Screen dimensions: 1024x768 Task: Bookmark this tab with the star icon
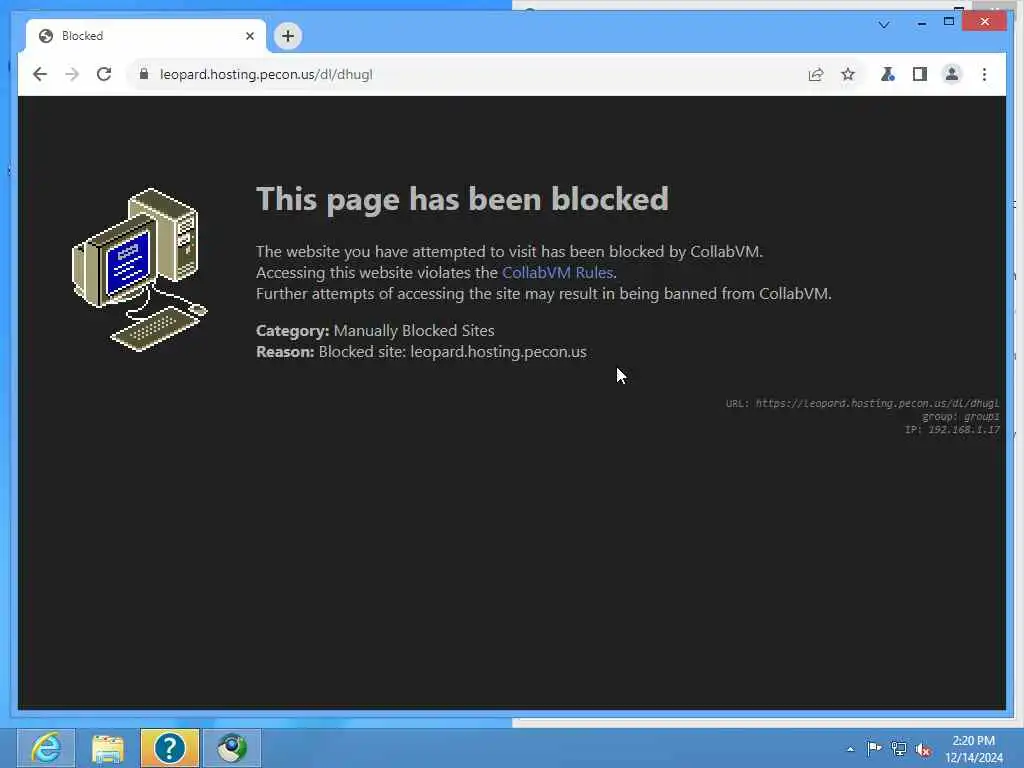[x=848, y=74]
